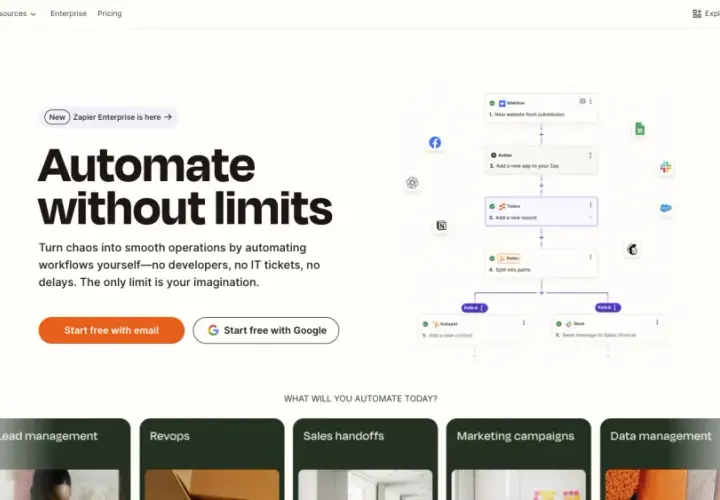This screenshot has width=720, height=500.
Task: Open the Pricing nav item
Action: click(x=110, y=14)
